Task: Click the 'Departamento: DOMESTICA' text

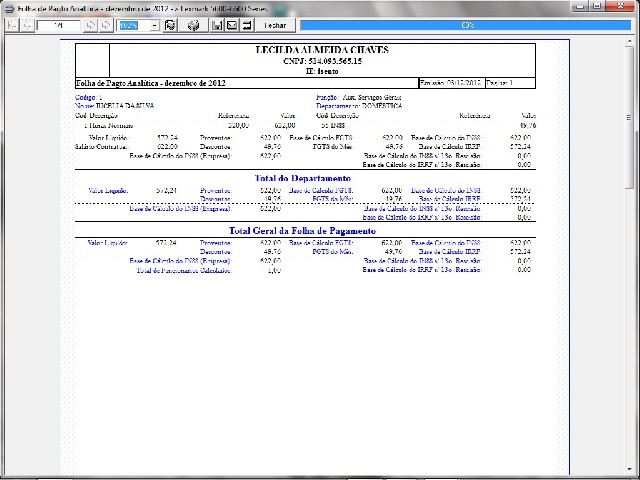Action: 359,106
